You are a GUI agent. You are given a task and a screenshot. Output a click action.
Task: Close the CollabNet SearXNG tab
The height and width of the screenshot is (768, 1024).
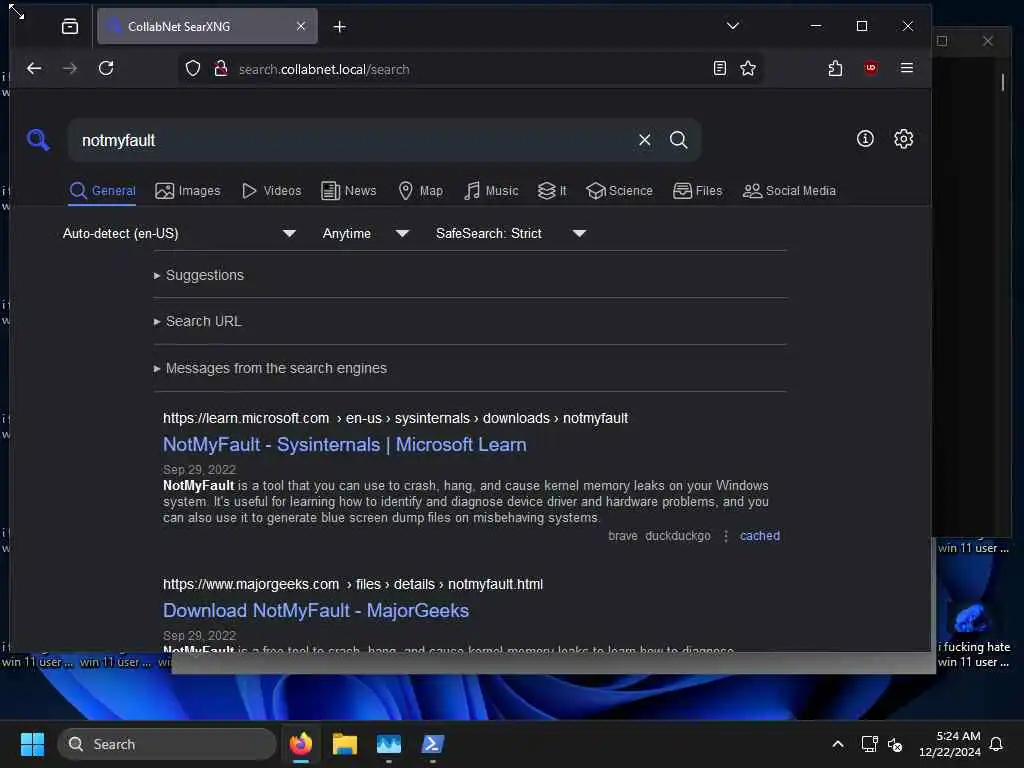point(301,26)
